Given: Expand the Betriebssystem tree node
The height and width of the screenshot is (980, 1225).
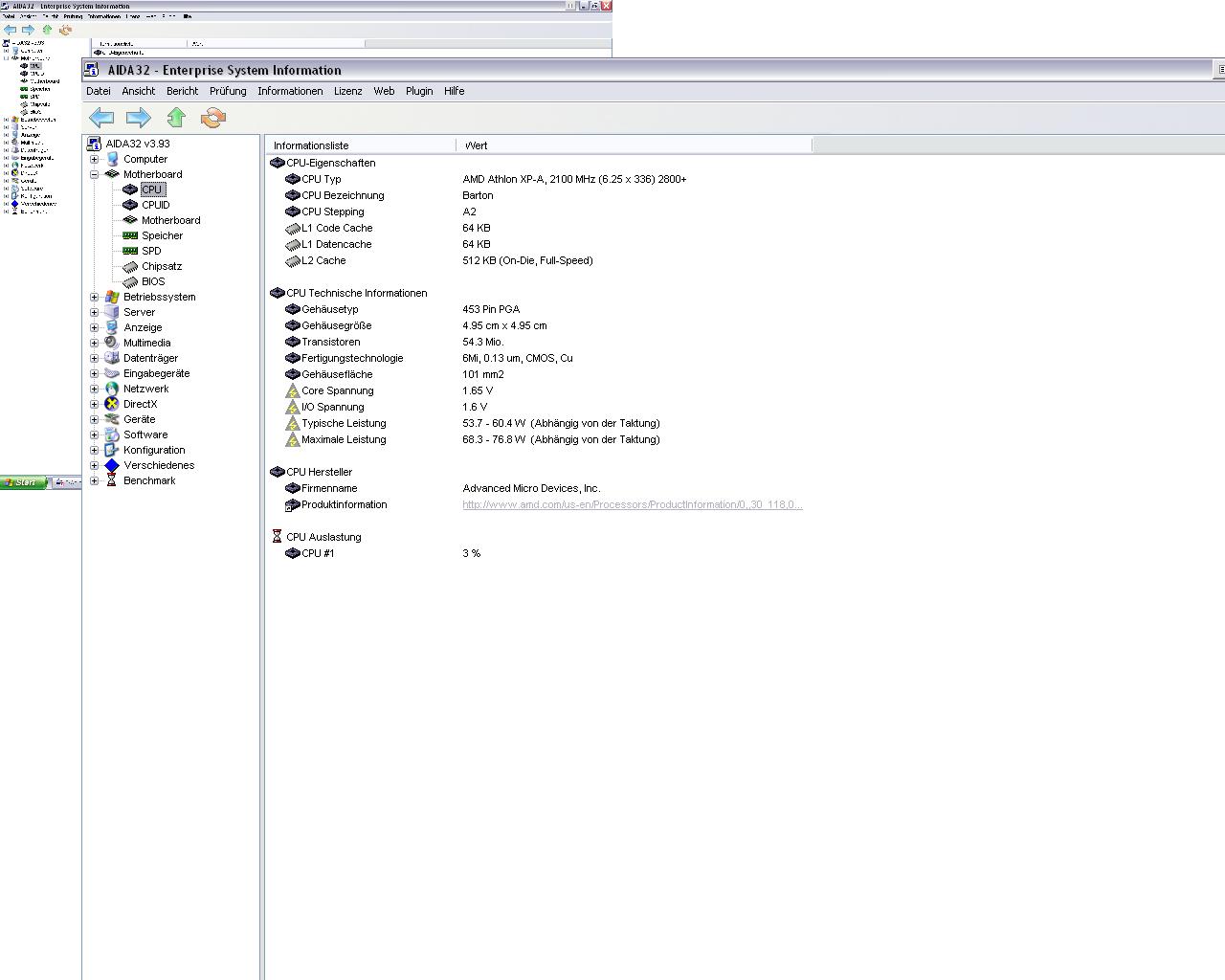Looking at the screenshot, I should click(95, 297).
